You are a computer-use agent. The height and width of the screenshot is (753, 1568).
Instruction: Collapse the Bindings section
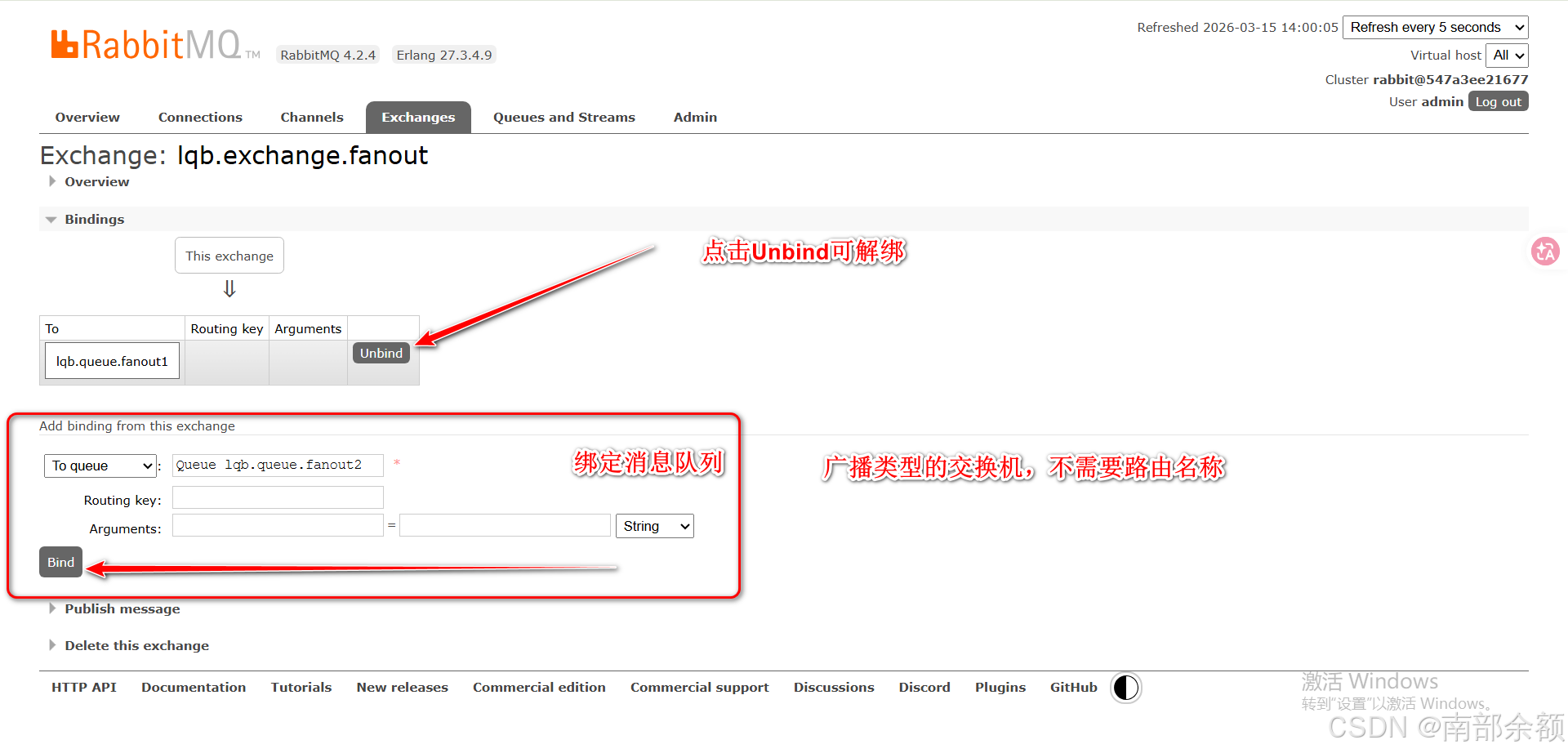tap(94, 219)
